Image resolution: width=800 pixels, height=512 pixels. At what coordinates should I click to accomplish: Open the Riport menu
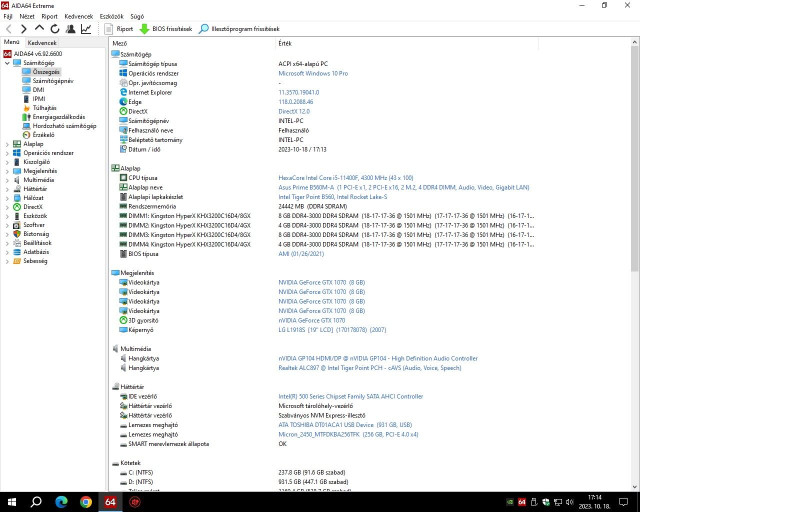click(x=49, y=16)
